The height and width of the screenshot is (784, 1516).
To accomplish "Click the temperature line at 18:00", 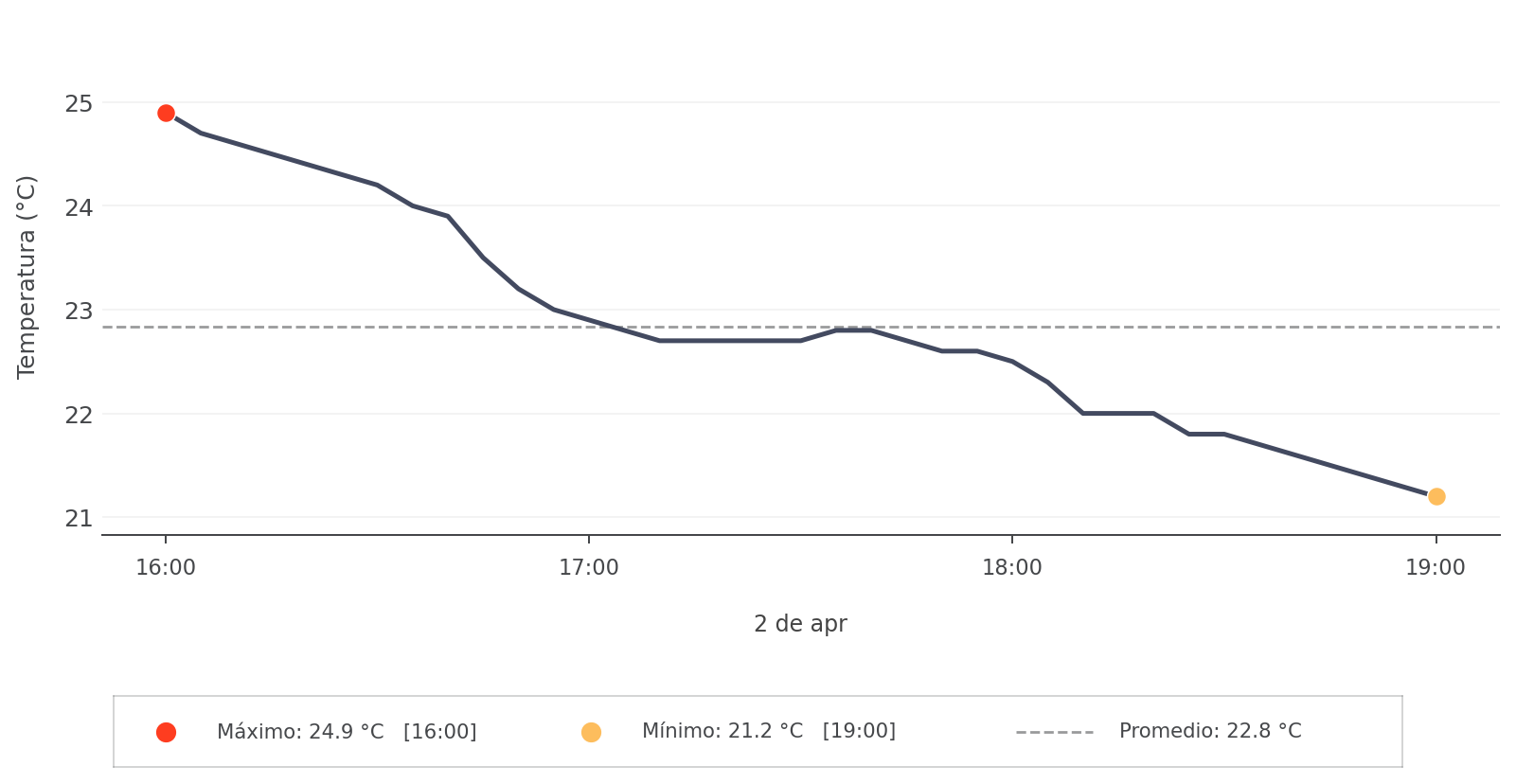I will pos(1012,362).
